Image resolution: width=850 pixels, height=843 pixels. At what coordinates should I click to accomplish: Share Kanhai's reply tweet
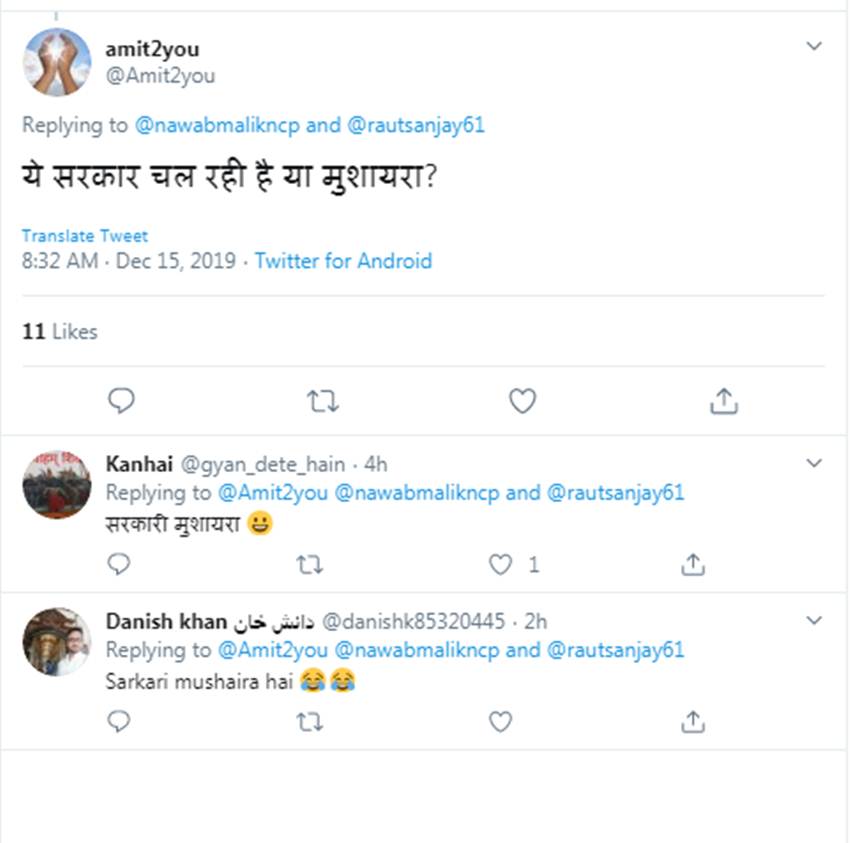(x=692, y=565)
